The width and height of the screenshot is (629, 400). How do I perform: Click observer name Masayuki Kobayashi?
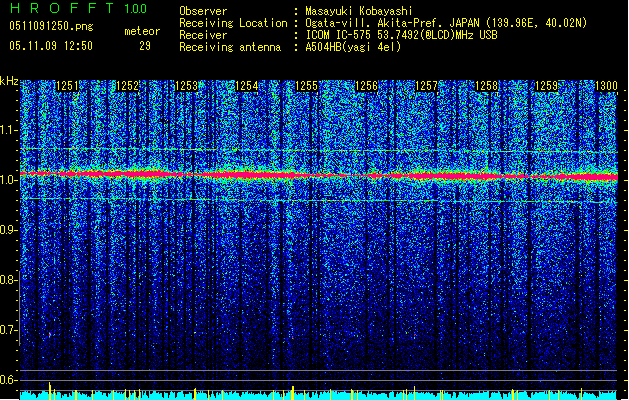tap(359, 11)
